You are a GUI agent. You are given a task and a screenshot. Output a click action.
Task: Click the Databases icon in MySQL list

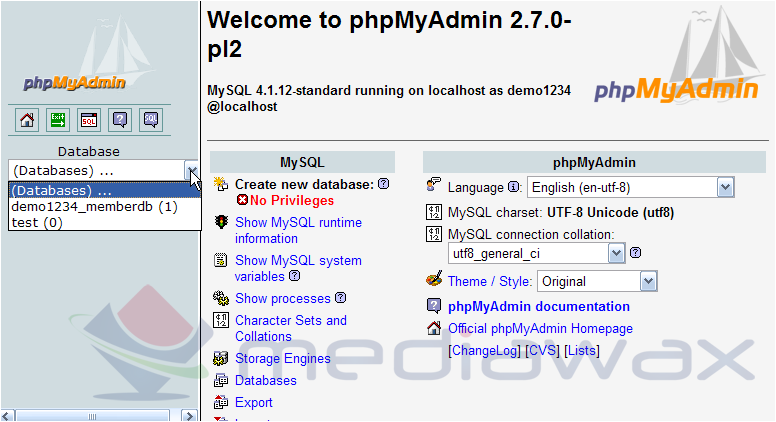[x=221, y=380]
